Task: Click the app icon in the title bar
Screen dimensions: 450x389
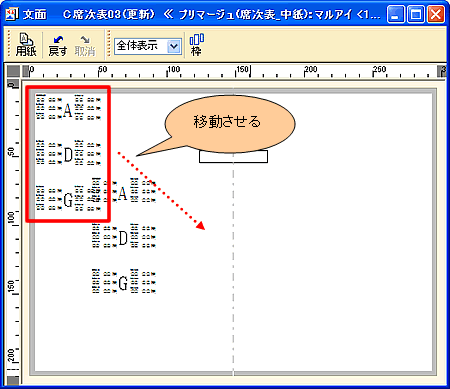Action: coord(12,14)
